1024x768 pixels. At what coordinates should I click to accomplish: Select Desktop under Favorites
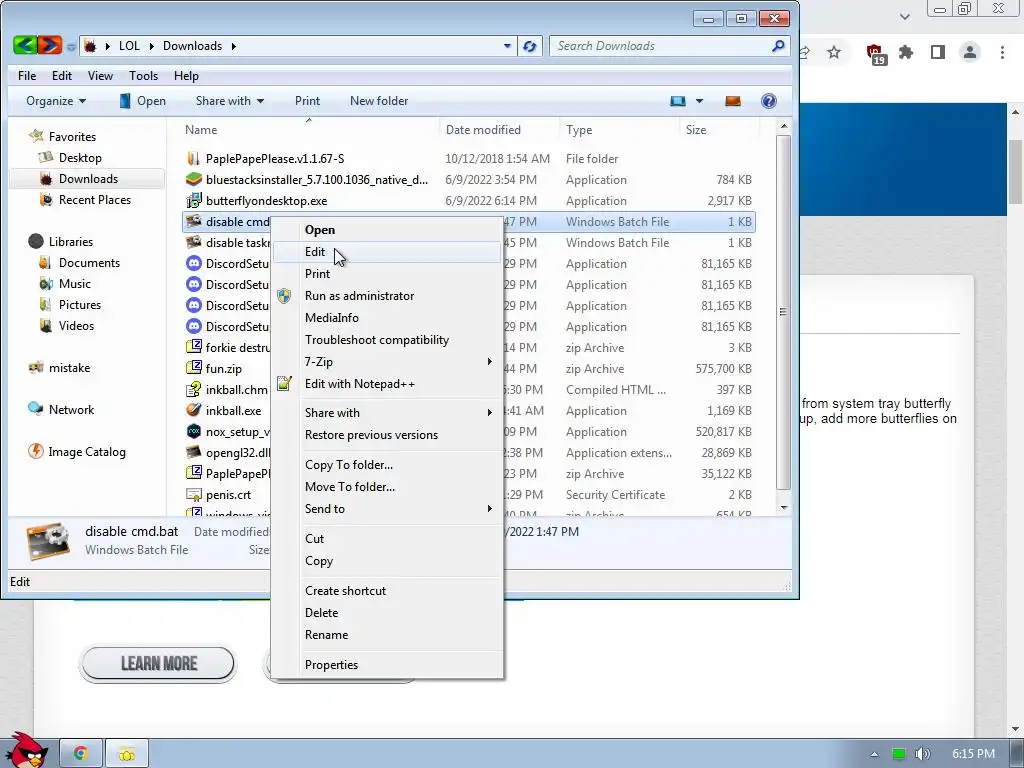pyautogui.click(x=80, y=157)
